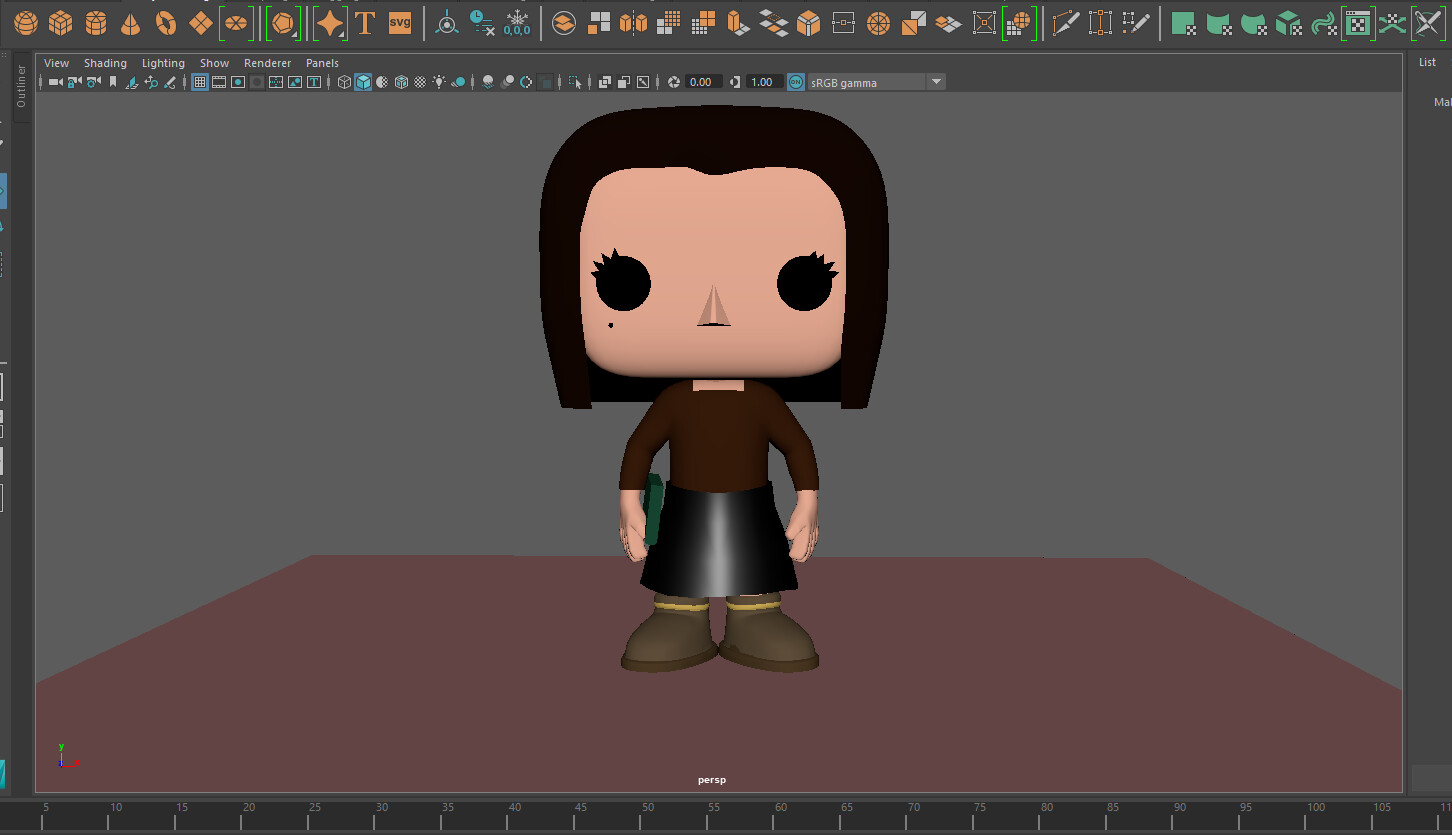This screenshot has height=835, width=1452.
Task: Activate the Multi-Cut knife tool
Action: [x=1066, y=22]
